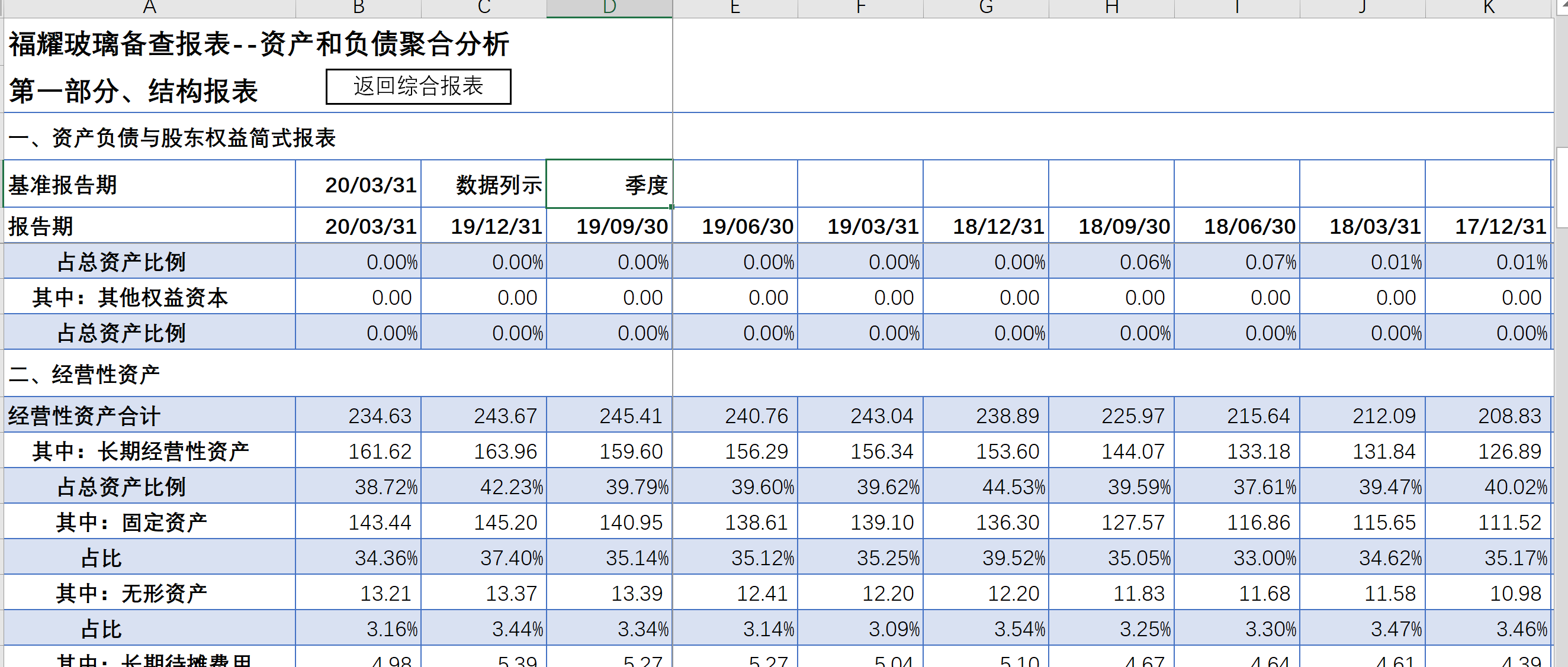Click the 返回综合报表 button
1568x667 pixels.
[x=418, y=86]
